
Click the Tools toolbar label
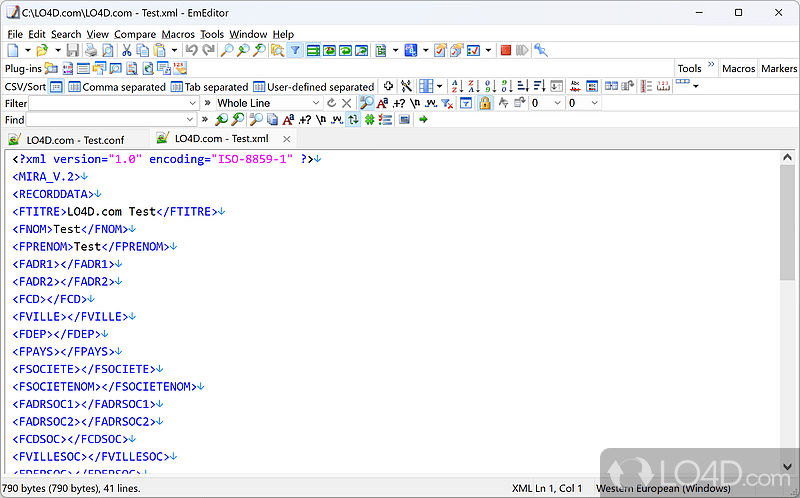coord(689,68)
